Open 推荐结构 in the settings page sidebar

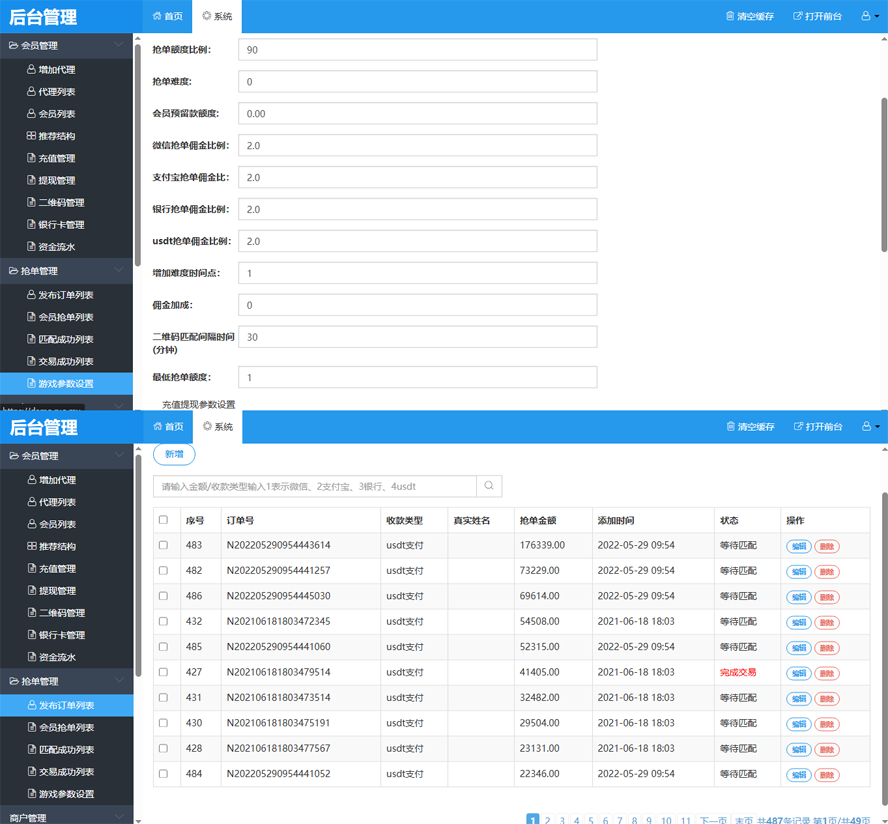(56, 136)
